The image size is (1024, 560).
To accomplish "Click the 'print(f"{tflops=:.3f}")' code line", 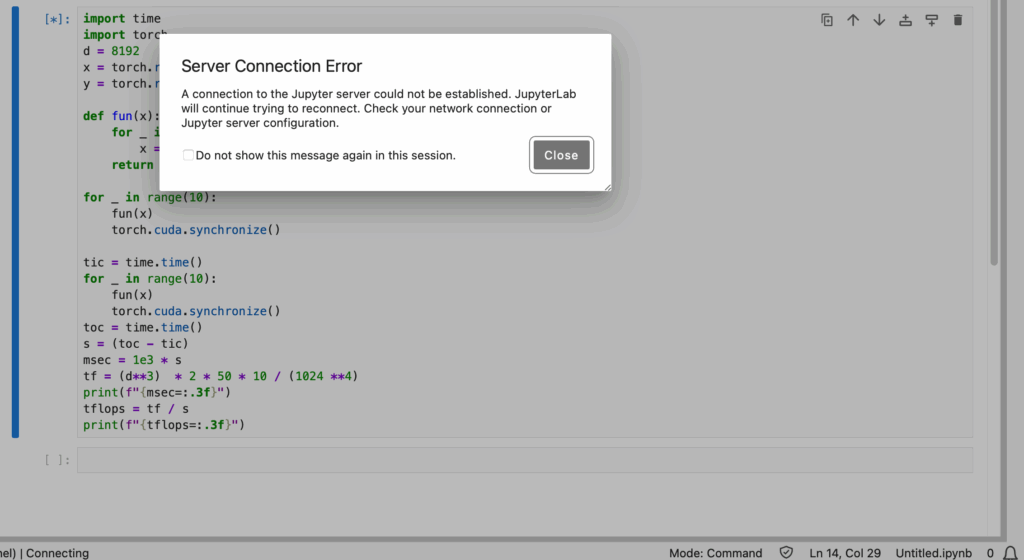I will point(164,425).
